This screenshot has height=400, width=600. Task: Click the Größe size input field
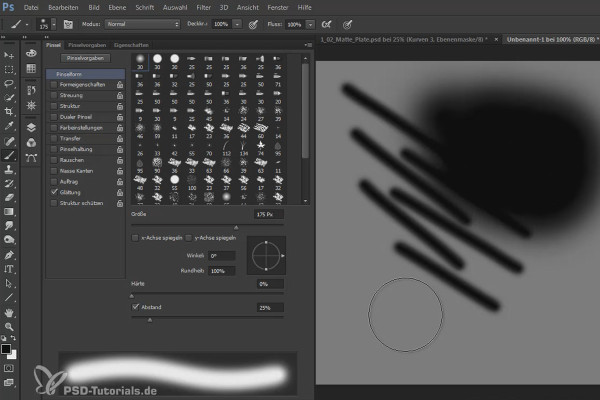click(269, 214)
